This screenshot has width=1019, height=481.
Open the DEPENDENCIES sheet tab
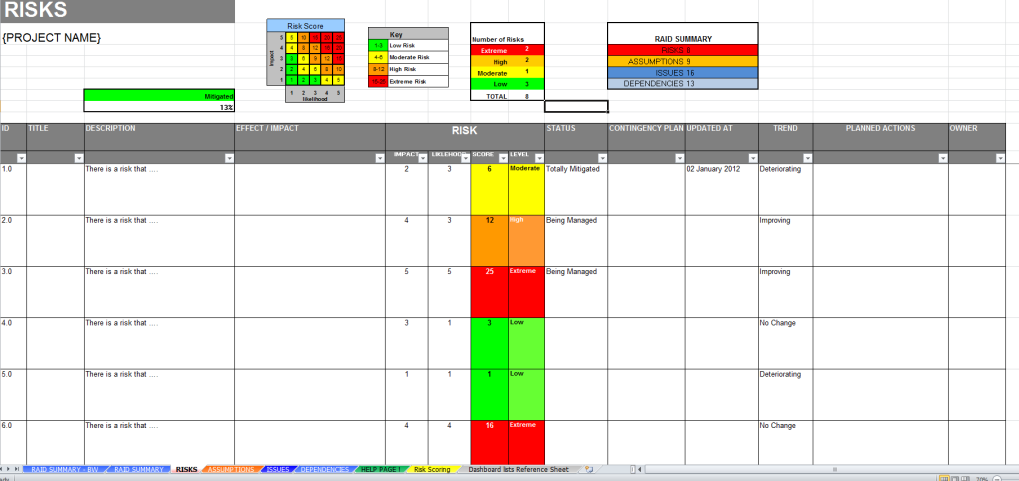coord(325,469)
